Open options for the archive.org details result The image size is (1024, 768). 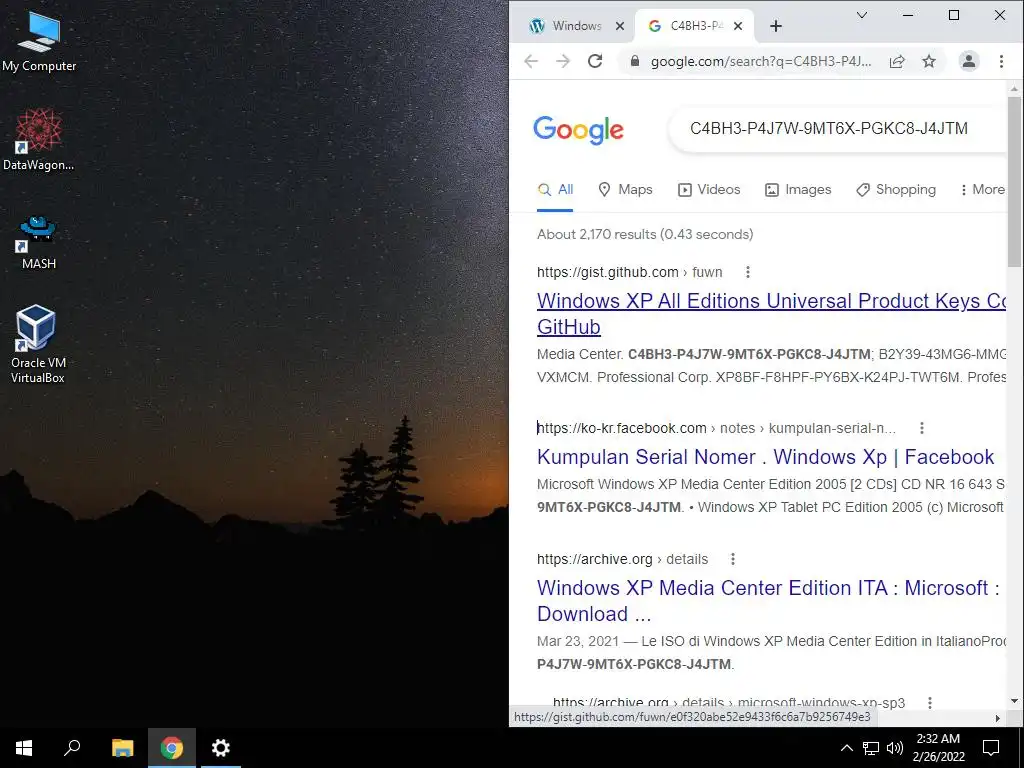pyautogui.click(x=733, y=559)
